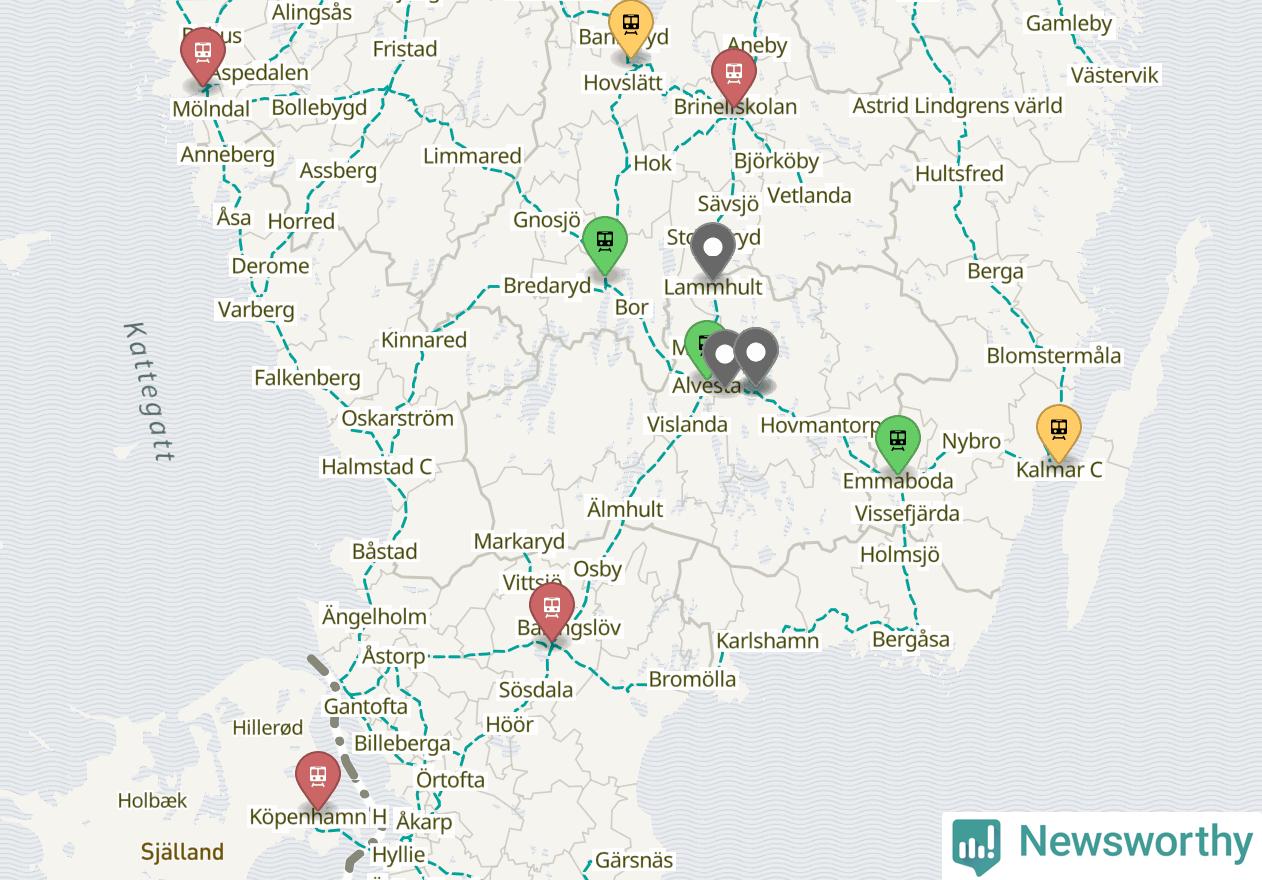The height and width of the screenshot is (880, 1262).
Task: Select the Varberg town label
Action: coord(257,310)
